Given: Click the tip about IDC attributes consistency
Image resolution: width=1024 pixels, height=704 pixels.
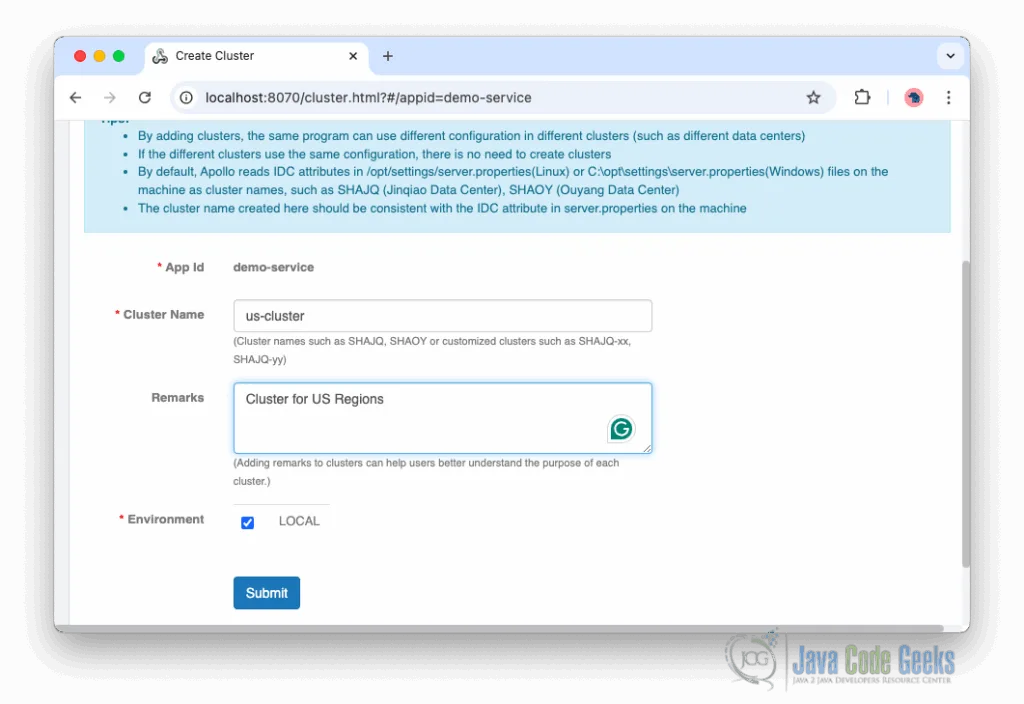Looking at the screenshot, I should [442, 208].
